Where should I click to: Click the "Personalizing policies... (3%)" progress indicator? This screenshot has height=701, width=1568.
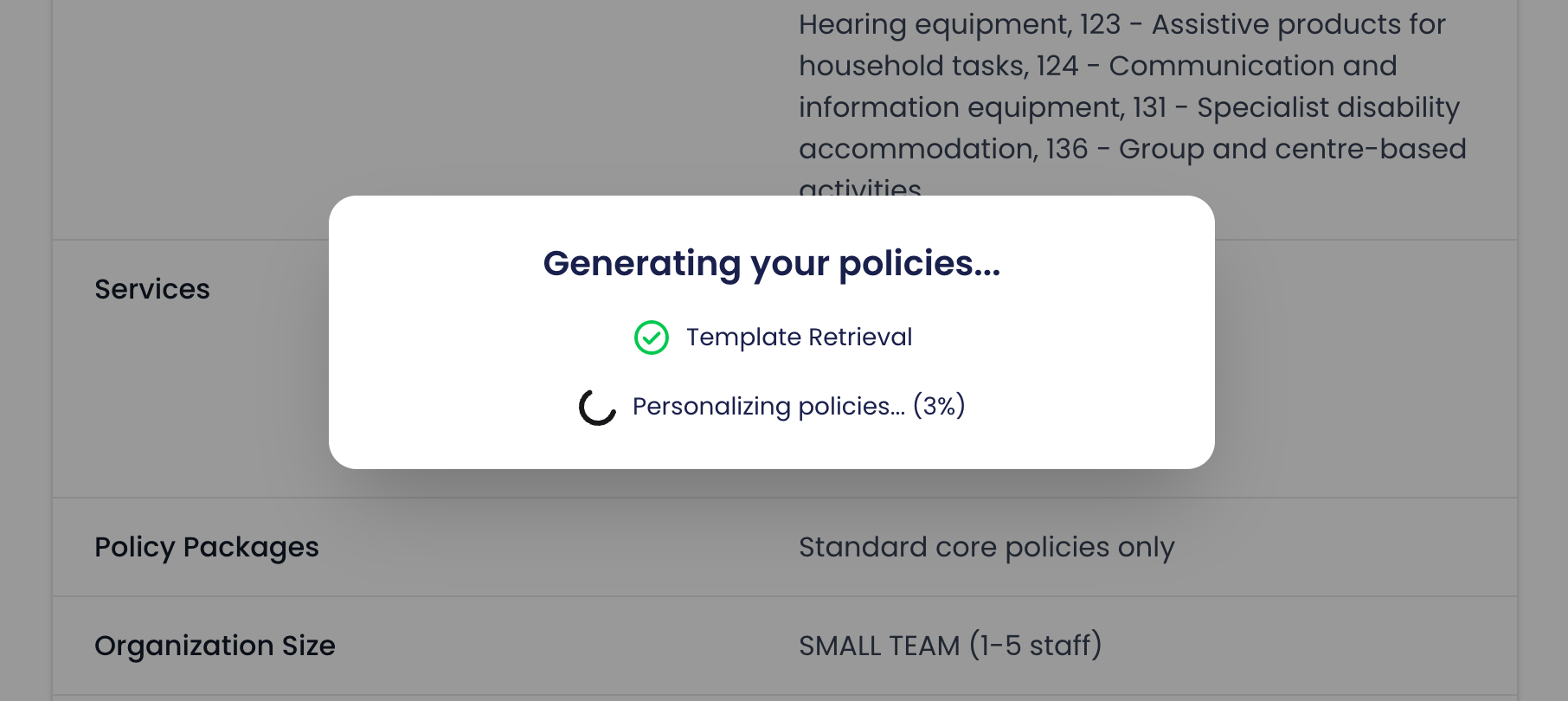point(800,405)
